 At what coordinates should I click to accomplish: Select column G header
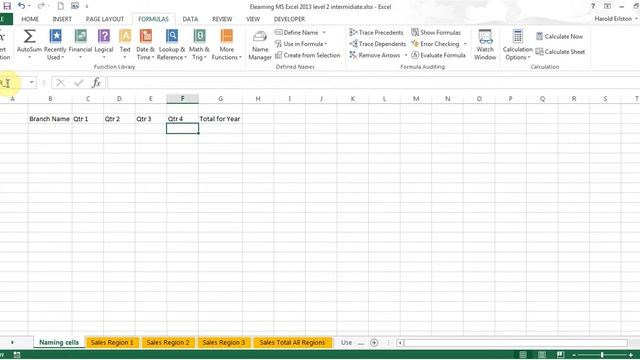tap(220, 98)
